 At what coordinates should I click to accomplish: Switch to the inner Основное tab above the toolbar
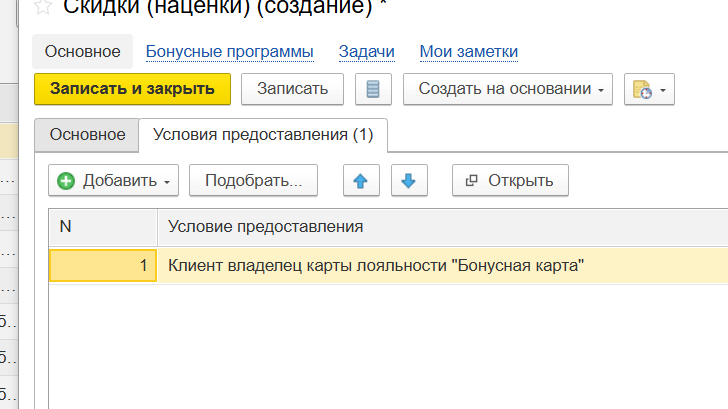click(87, 134)
